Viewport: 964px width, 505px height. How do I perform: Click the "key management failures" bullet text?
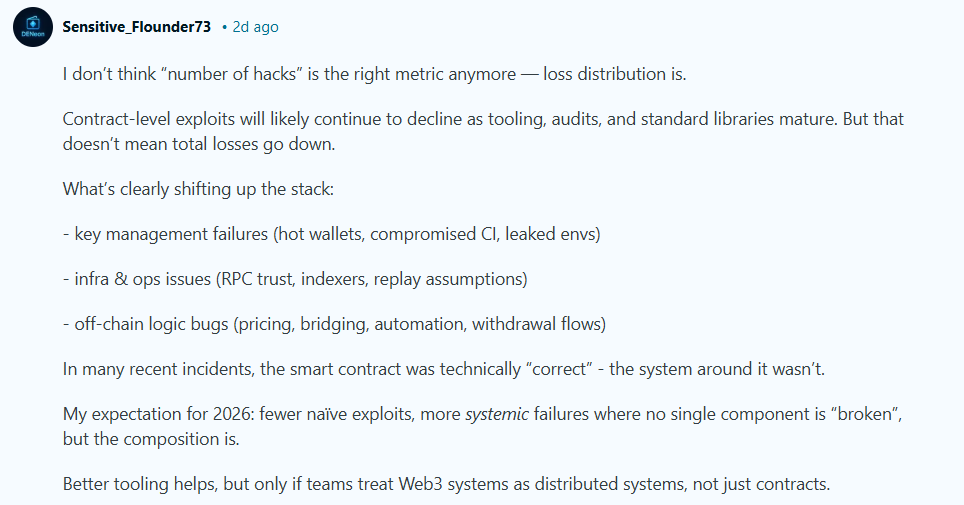[x=167, y=233]
